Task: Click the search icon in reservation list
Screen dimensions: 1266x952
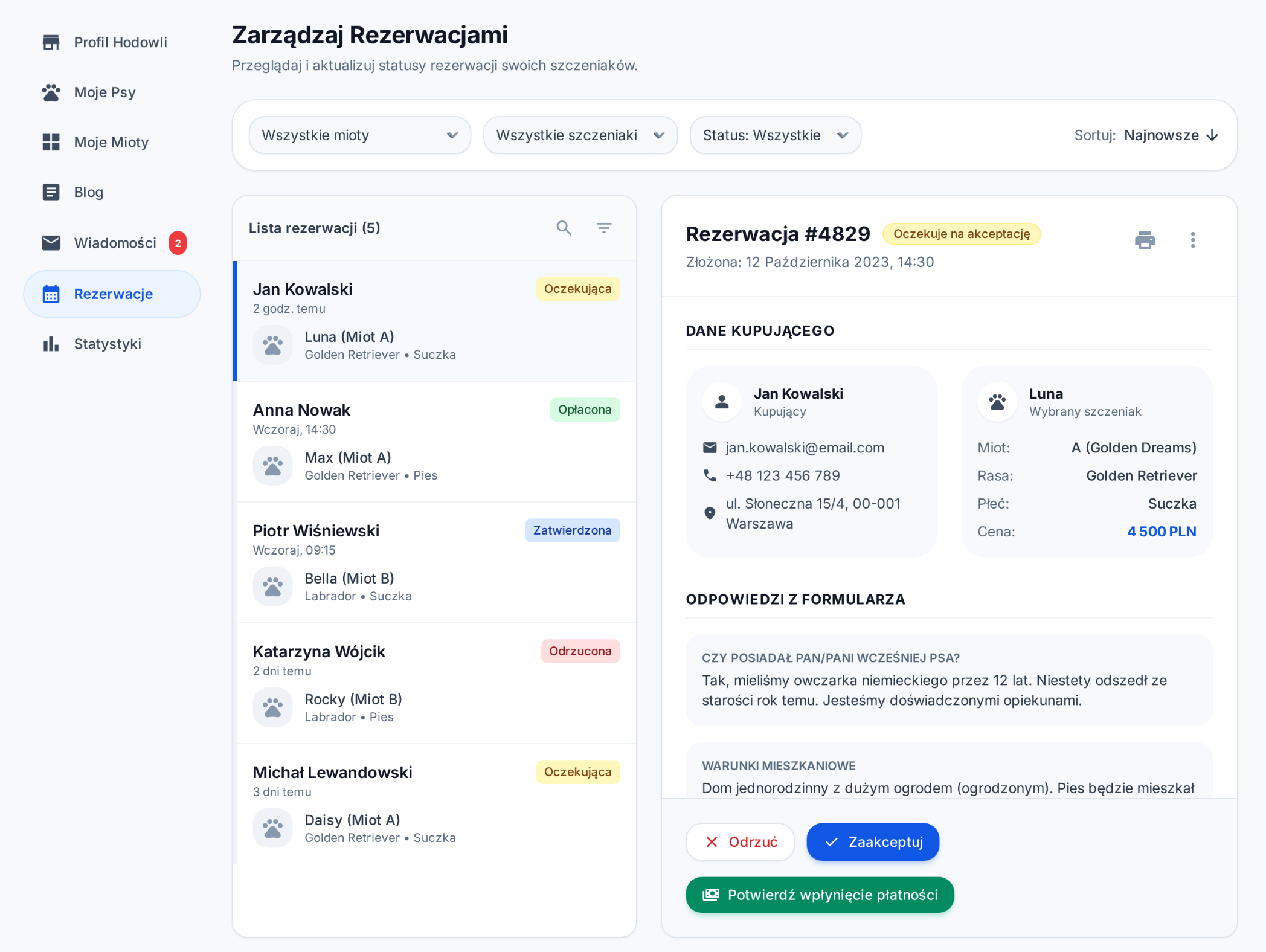Action: click(x=564, y=228)
